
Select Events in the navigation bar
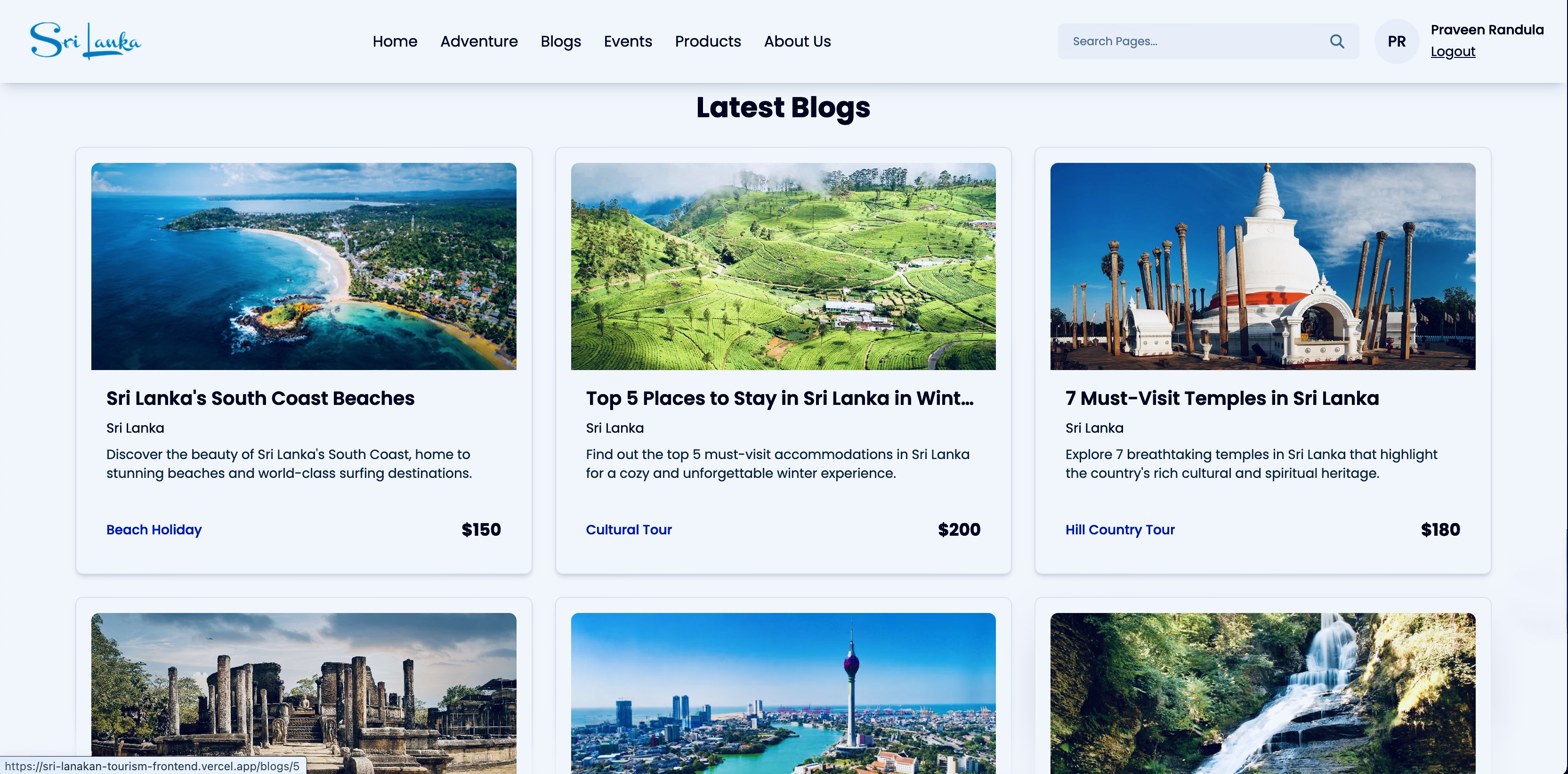pos(628,41)
